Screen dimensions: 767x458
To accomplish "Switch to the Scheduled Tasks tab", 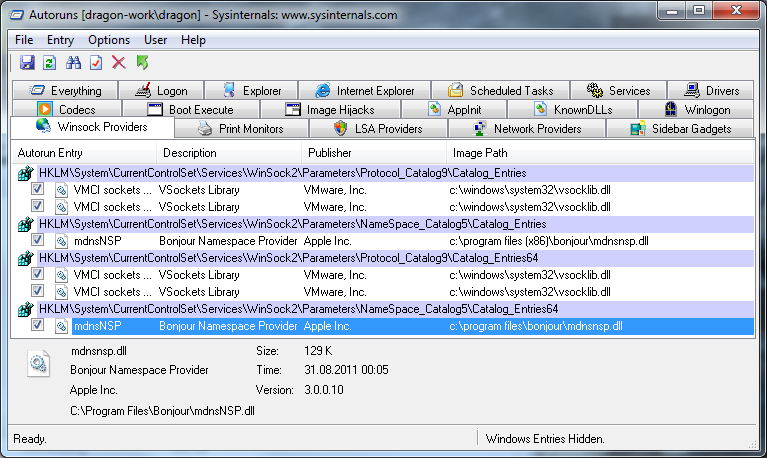I will coord(500,91).
